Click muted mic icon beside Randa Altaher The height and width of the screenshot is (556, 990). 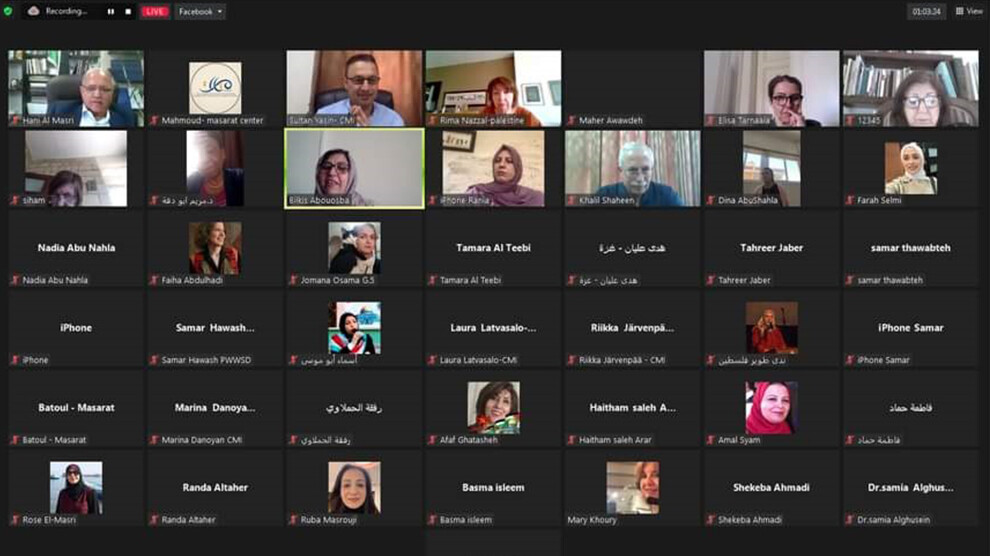pos(154,520)
